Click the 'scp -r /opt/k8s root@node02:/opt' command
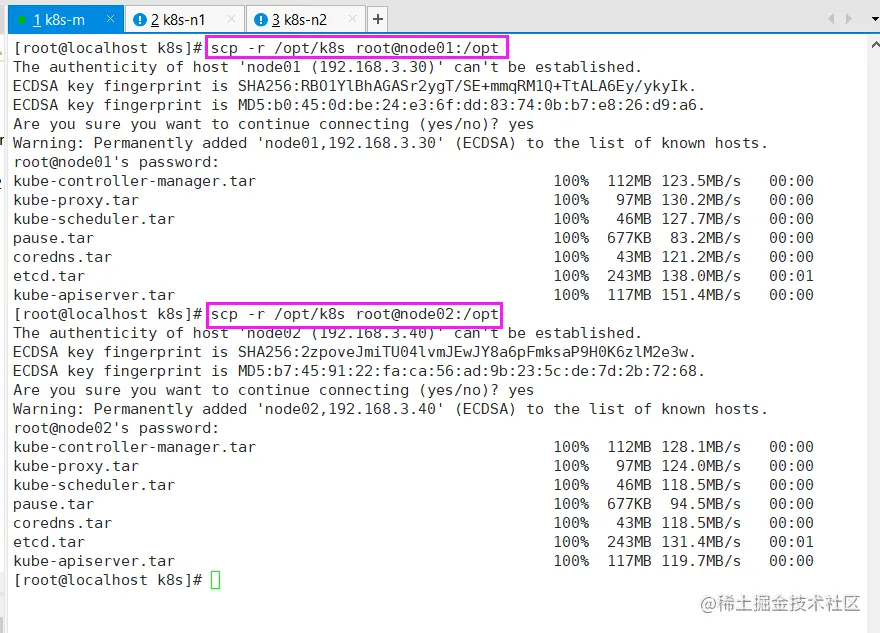Screen dimensions: 880x633 click(355, 314)
